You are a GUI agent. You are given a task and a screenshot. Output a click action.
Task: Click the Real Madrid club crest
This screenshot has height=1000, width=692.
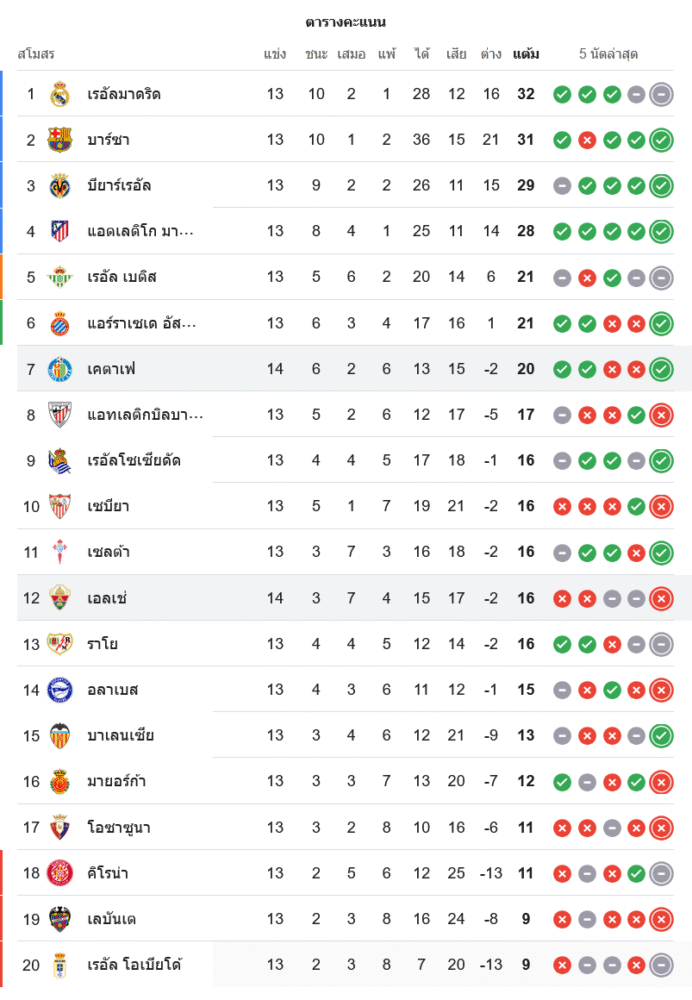(x=60, y=94)
